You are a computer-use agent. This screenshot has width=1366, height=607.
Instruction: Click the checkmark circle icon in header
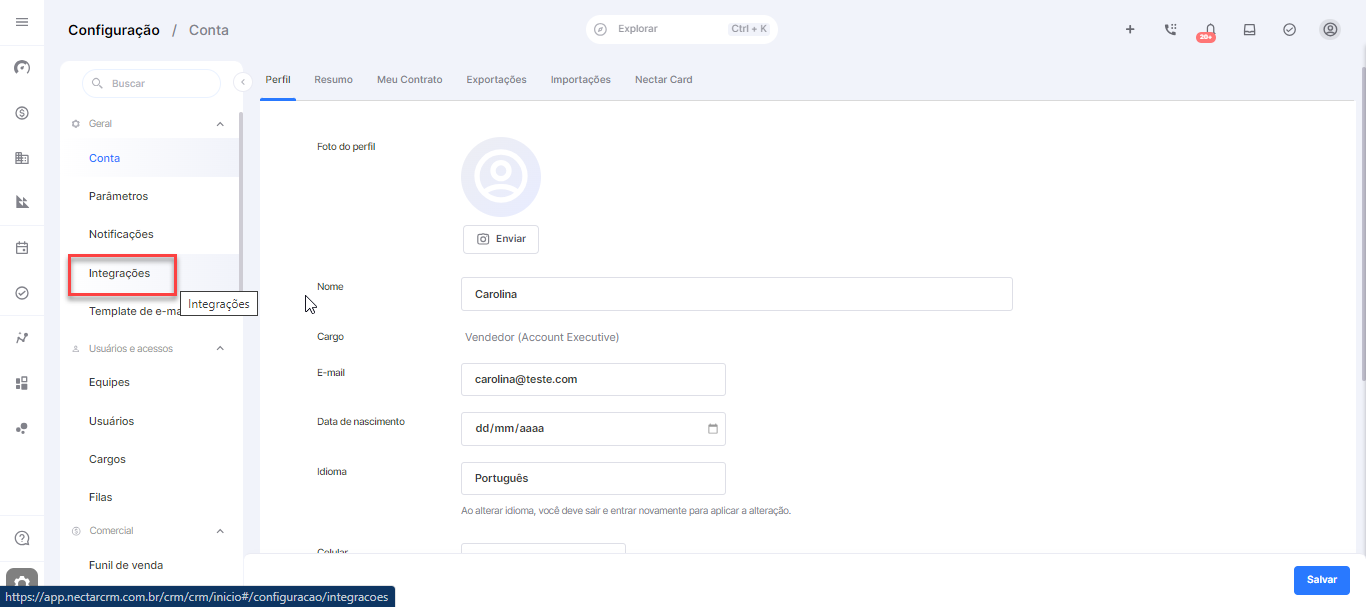point(1290,30)
